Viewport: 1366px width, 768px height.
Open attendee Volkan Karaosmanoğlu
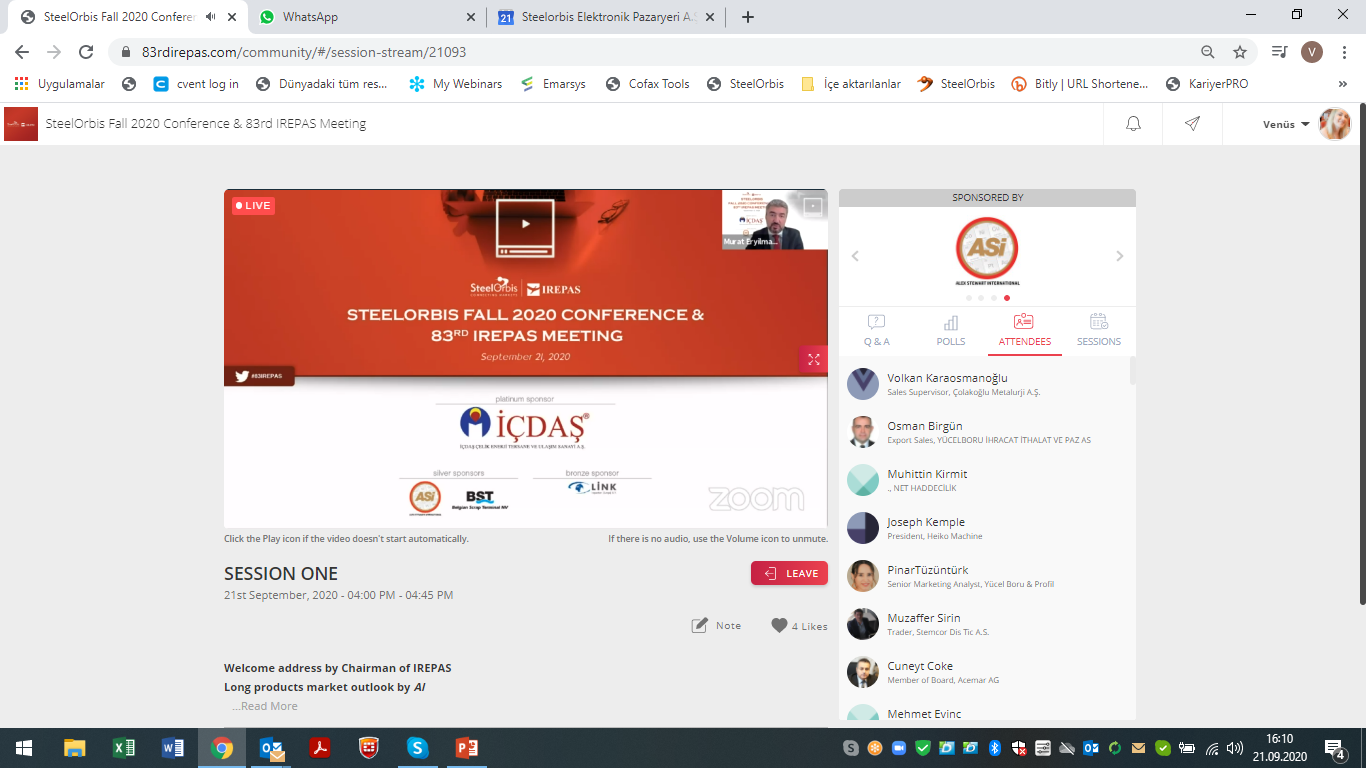click(987, 384)
